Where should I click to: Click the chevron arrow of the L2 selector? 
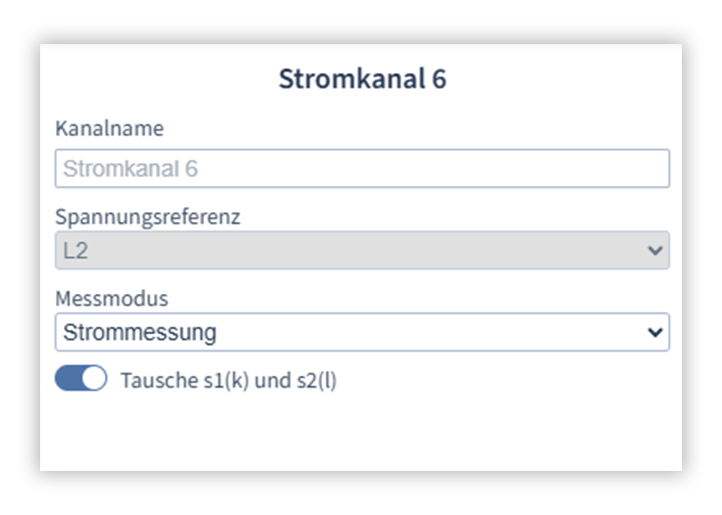click(655, 251)
